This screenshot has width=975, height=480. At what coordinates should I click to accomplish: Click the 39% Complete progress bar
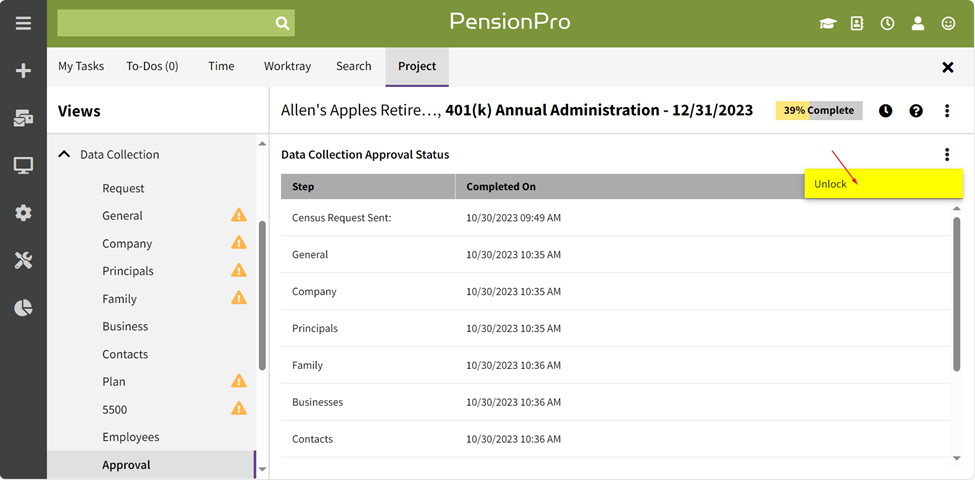pos(819,111)
